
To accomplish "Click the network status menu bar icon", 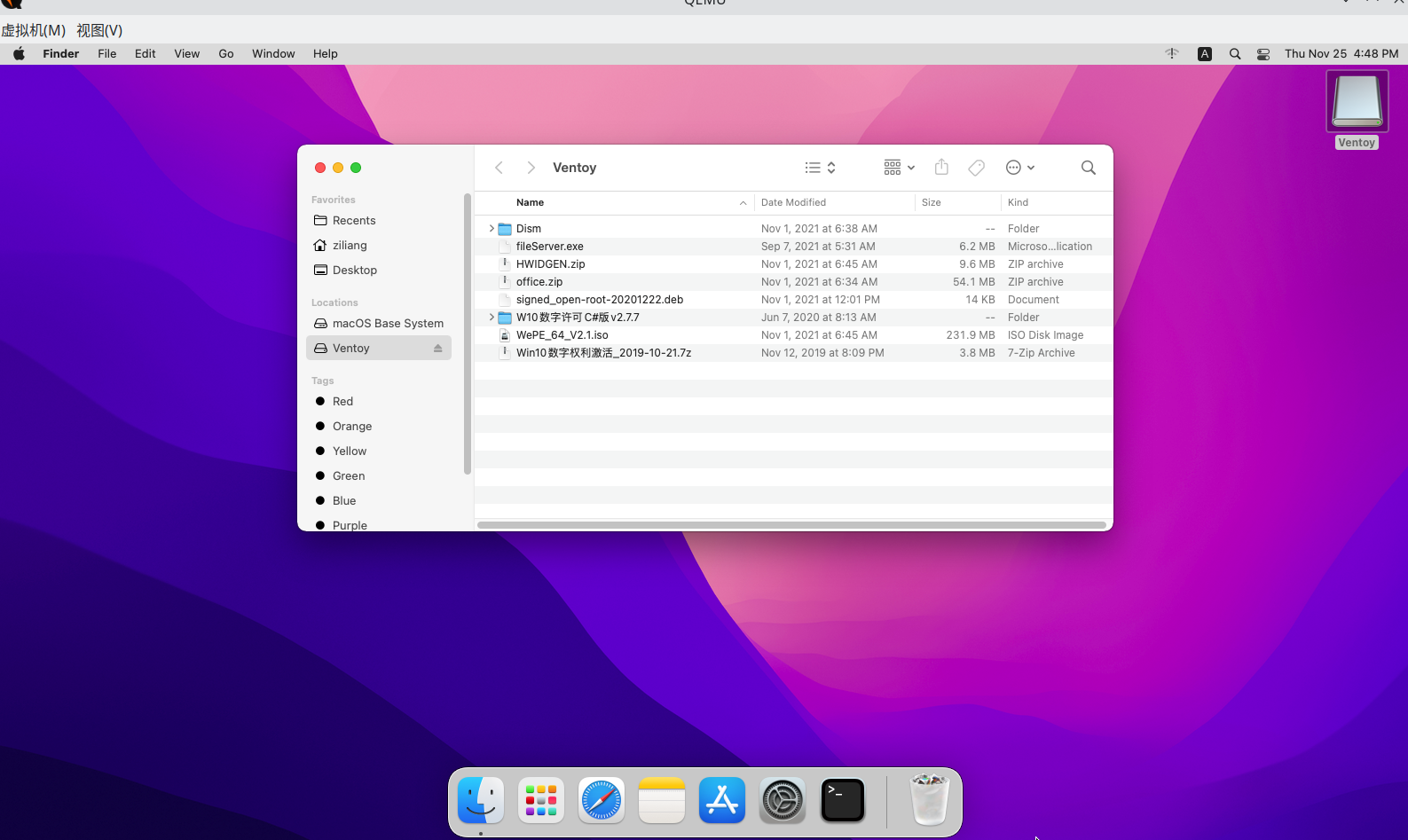I will [x=1172, y=54].
